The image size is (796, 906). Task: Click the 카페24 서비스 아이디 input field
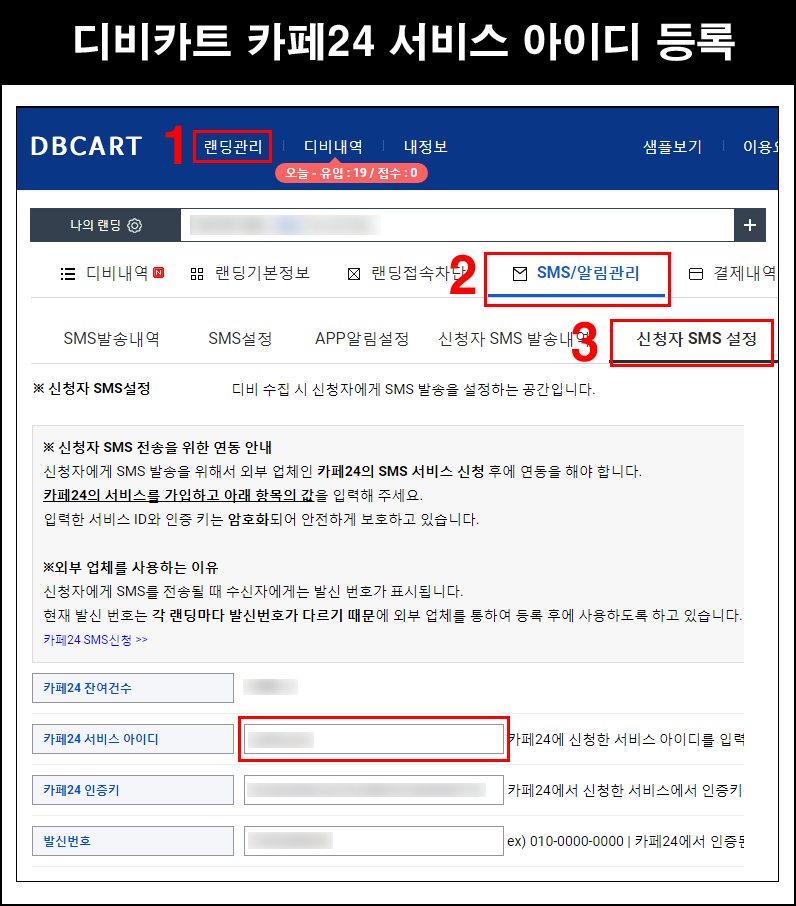point(373,740)
